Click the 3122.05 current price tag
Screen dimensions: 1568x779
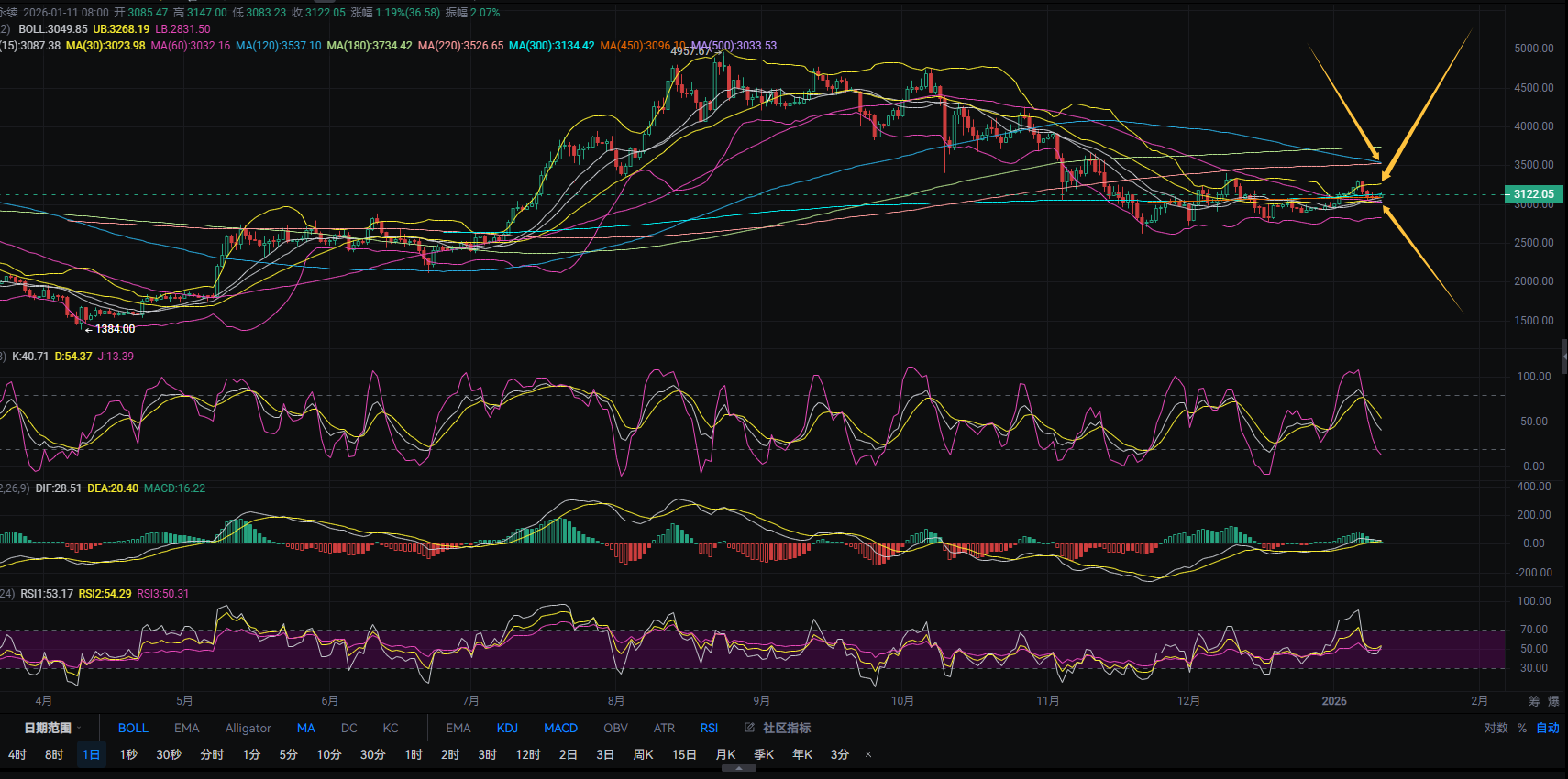(x=1533, y=194)
